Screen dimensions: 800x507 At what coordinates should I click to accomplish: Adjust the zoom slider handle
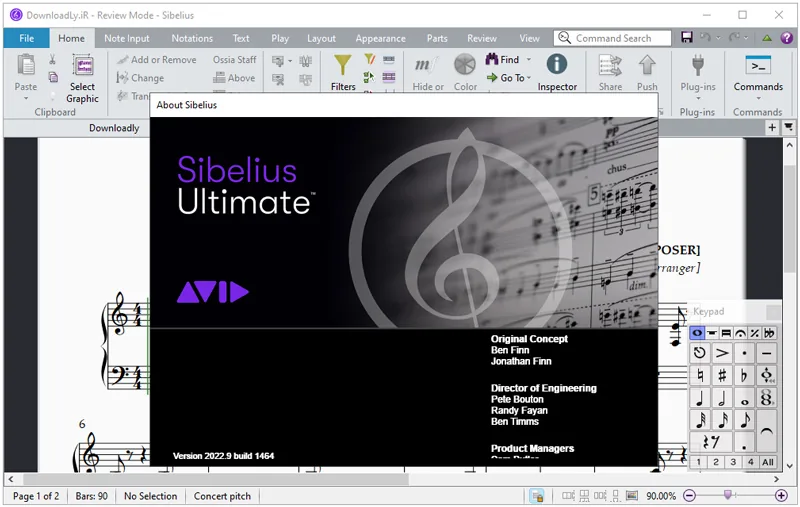[x=728, y=495]
